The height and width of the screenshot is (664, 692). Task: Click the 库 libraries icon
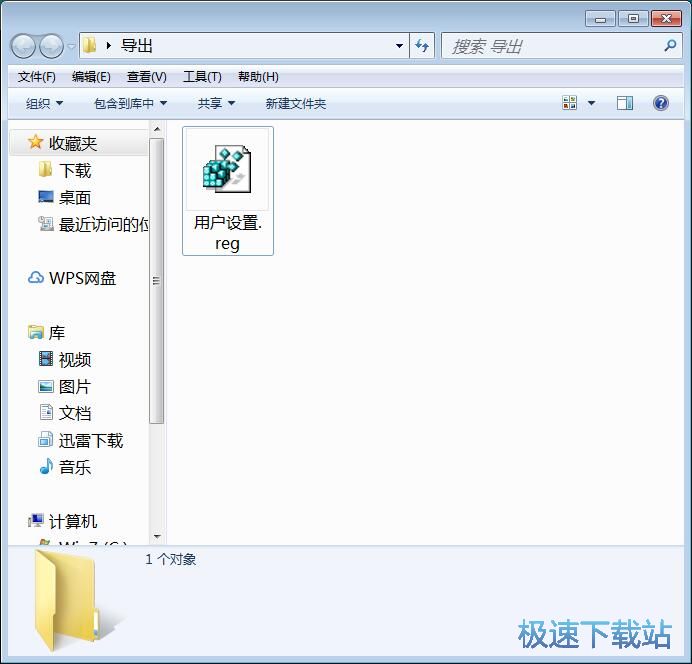[x=36, y=332]
